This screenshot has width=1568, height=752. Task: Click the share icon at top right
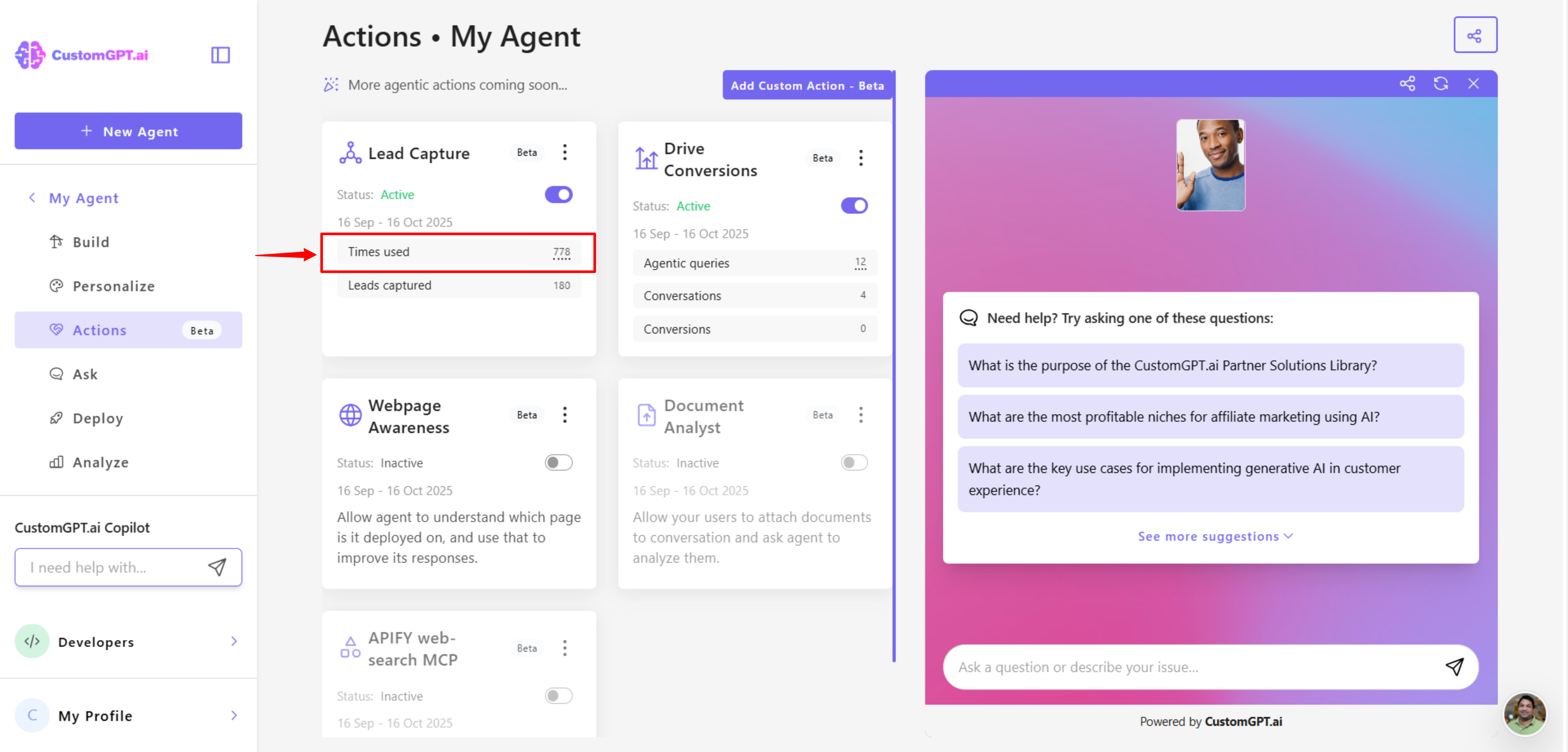[x=1474, y=35]
